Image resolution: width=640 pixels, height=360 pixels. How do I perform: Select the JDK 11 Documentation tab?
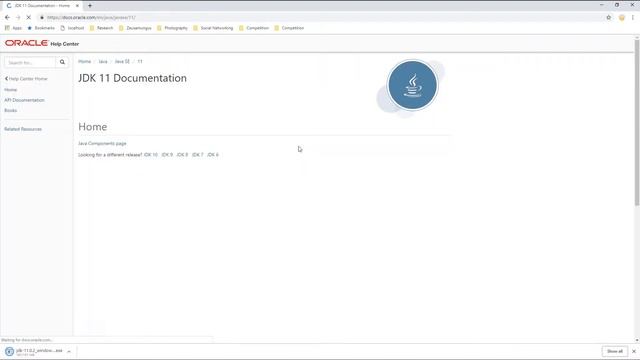click(42, 6)
